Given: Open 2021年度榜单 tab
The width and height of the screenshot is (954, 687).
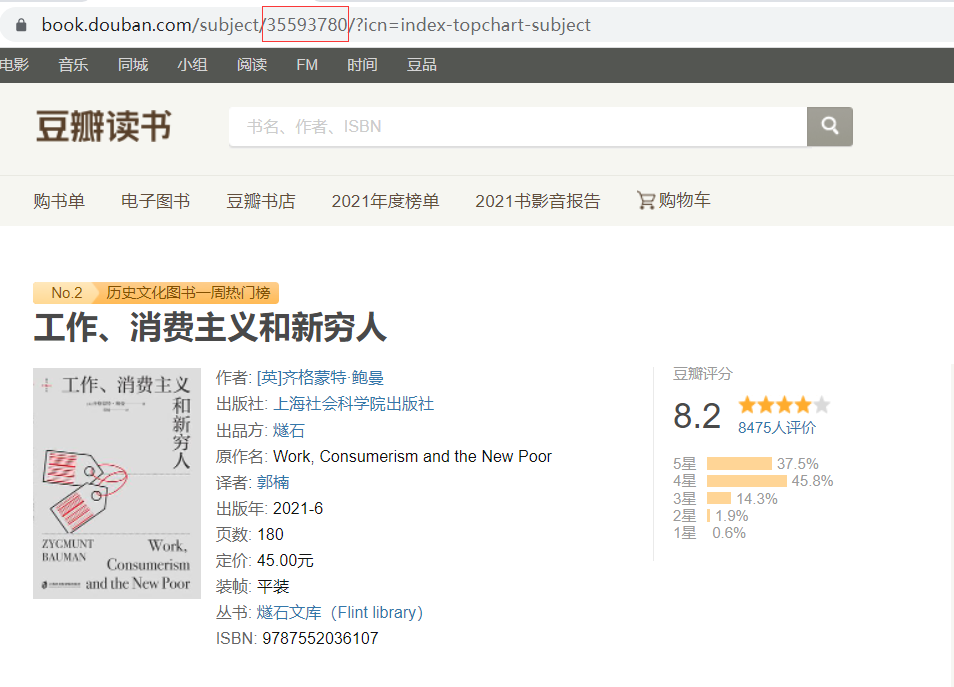Looking at the screenshot, I should tap(385, 201).
